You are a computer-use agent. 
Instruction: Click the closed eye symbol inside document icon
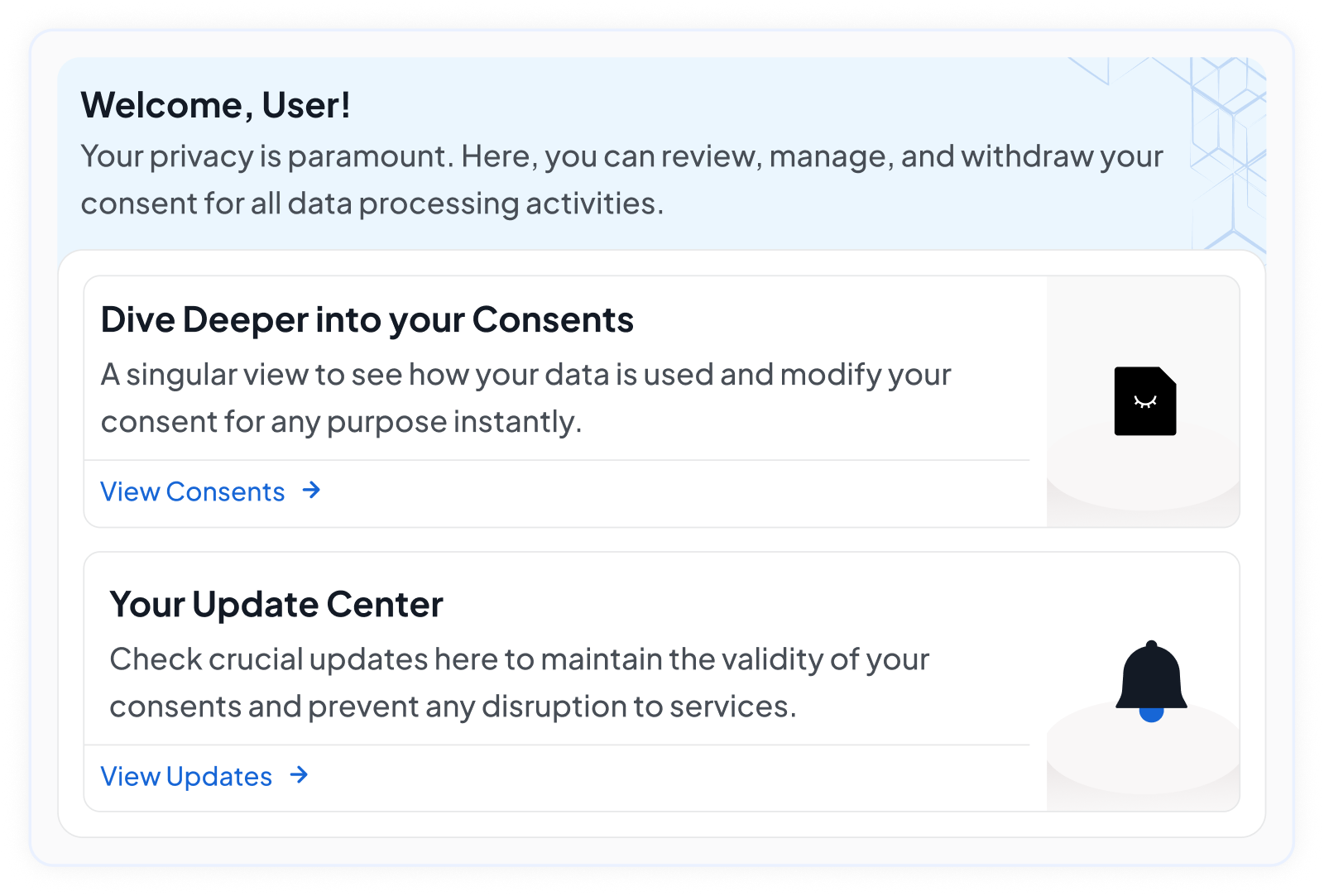1145,403
